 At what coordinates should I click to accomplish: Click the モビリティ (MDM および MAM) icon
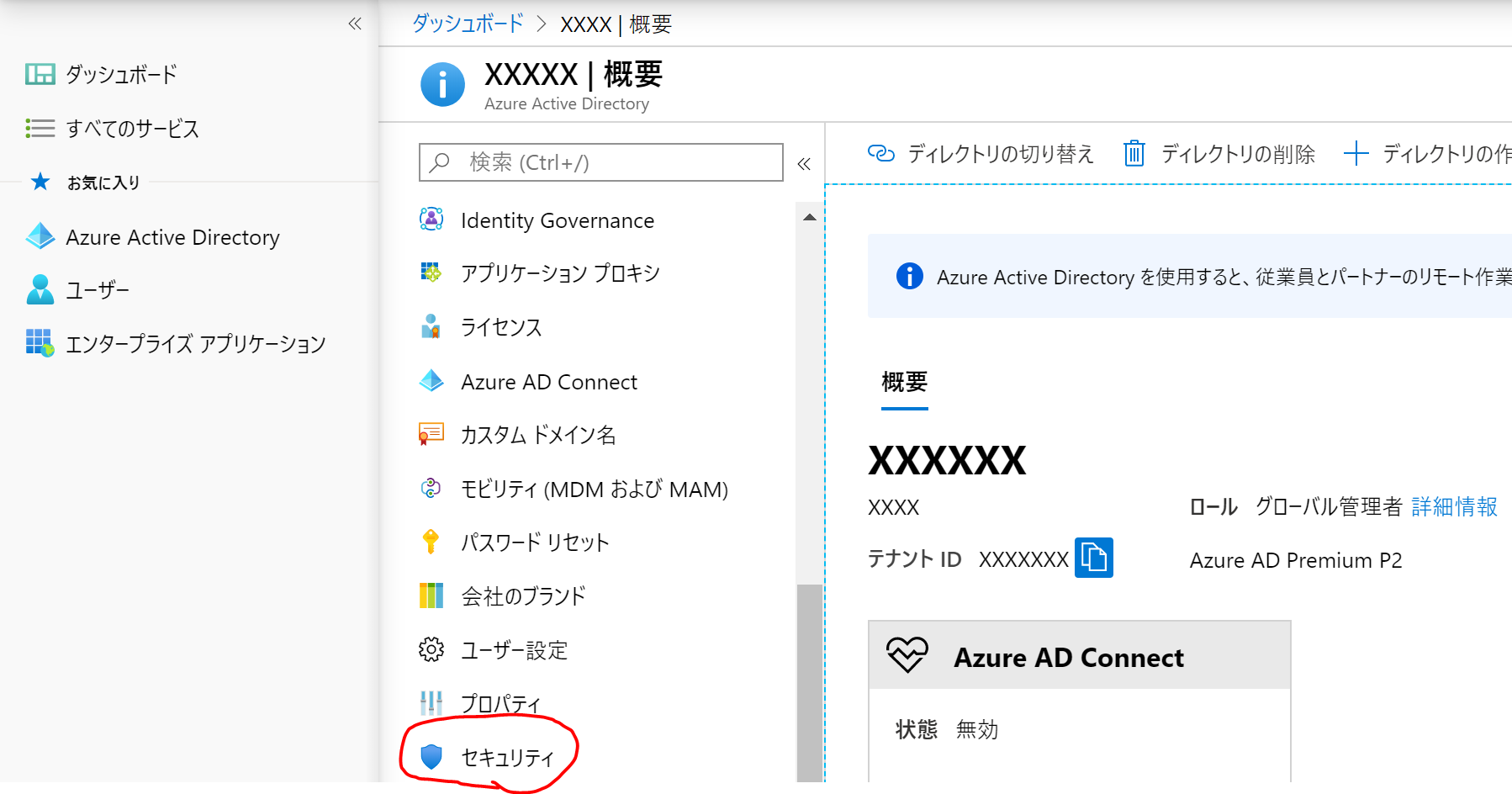tap(431, 488)
